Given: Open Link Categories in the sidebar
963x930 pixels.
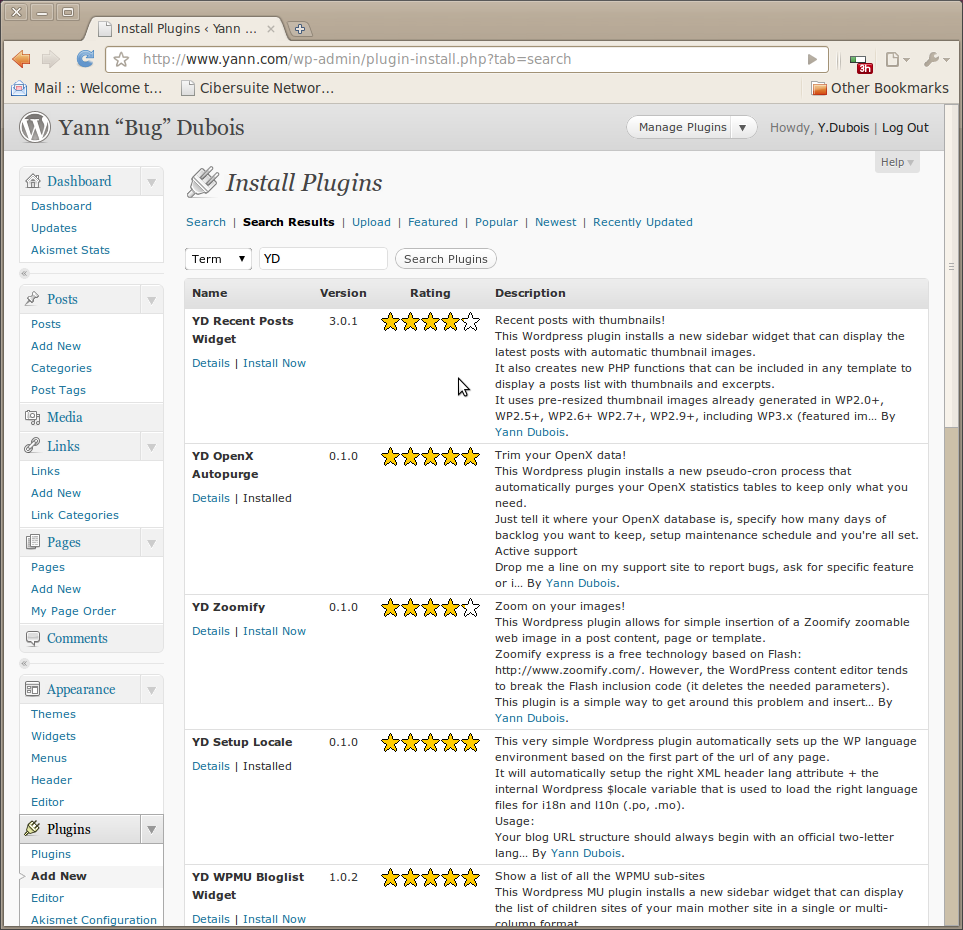Looking at the screenshot, I should [x=75, y=515].
